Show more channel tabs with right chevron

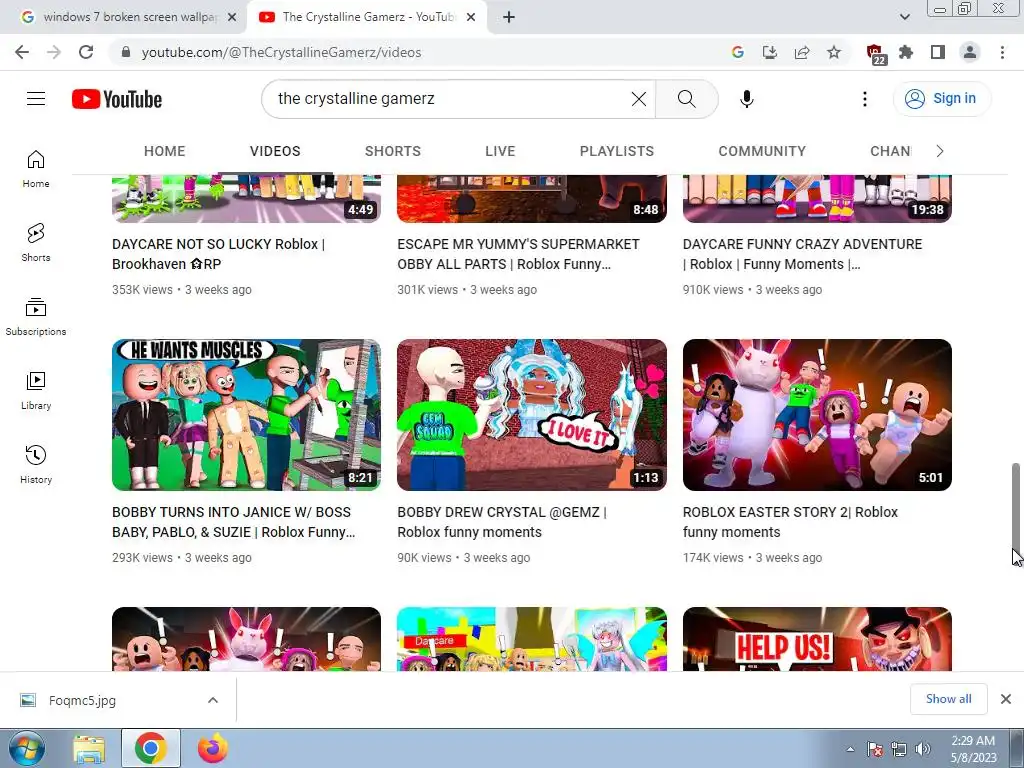(x=940, y=151)
